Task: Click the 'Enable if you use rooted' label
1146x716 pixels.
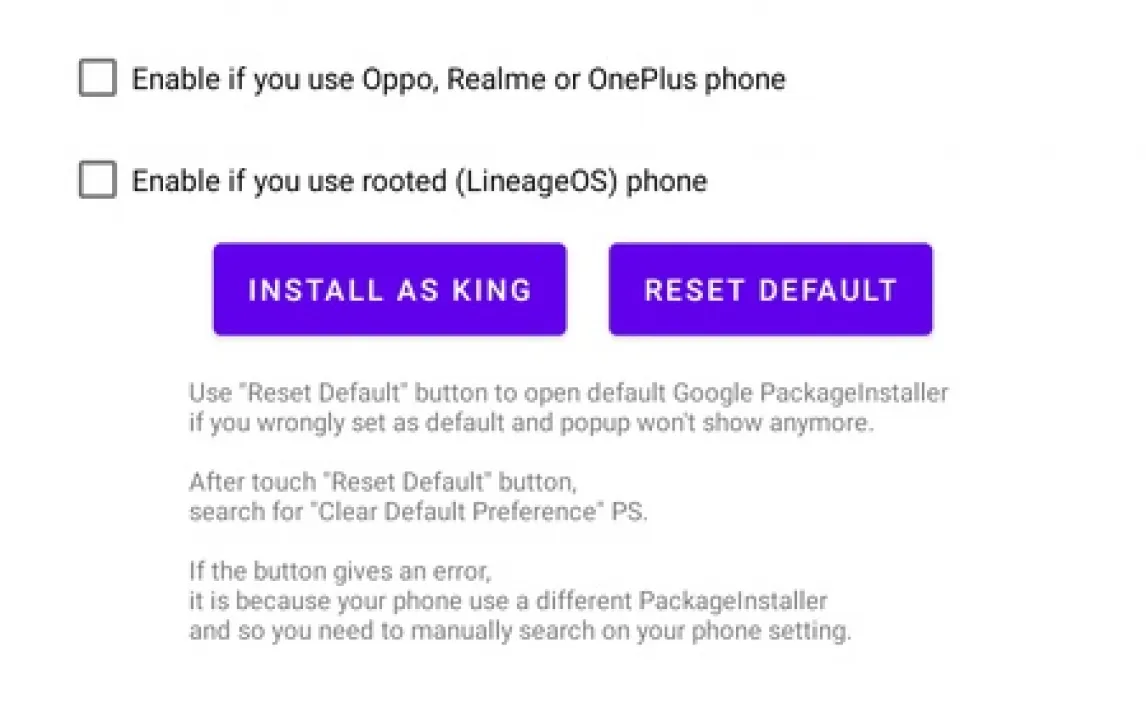Action: (x=419, y=181)
